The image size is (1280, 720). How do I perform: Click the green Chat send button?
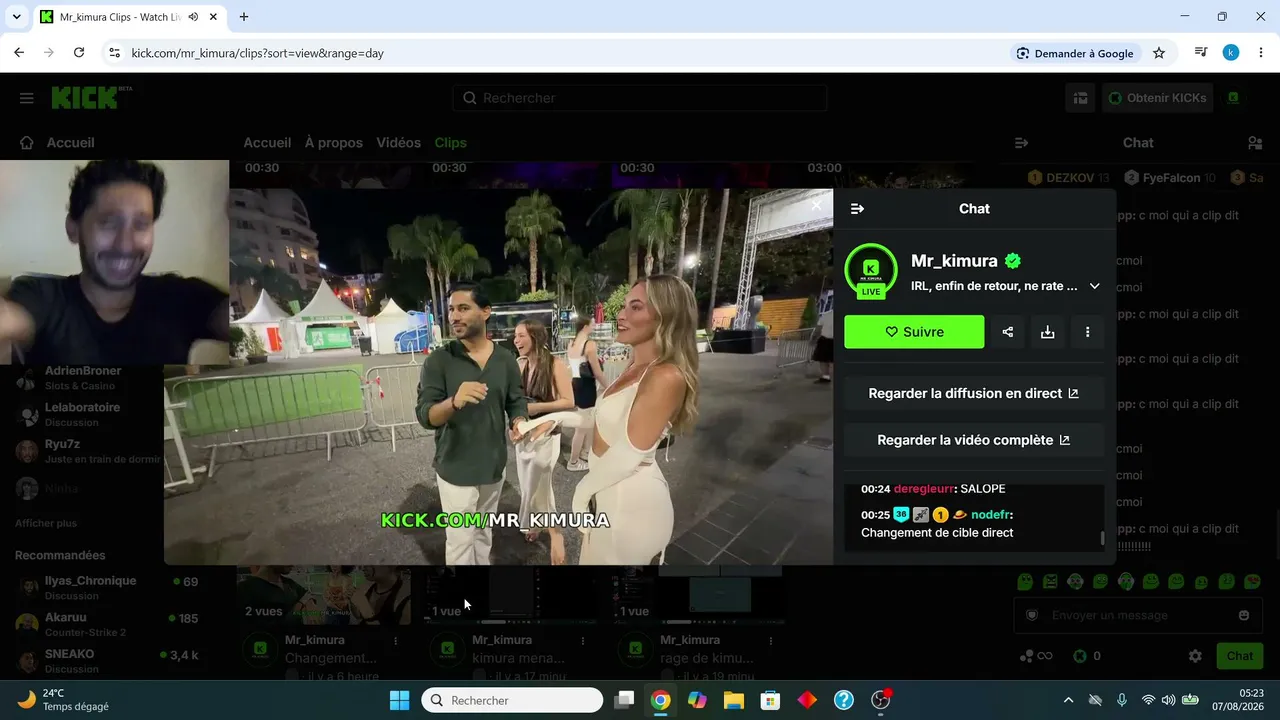point(1240,656)
